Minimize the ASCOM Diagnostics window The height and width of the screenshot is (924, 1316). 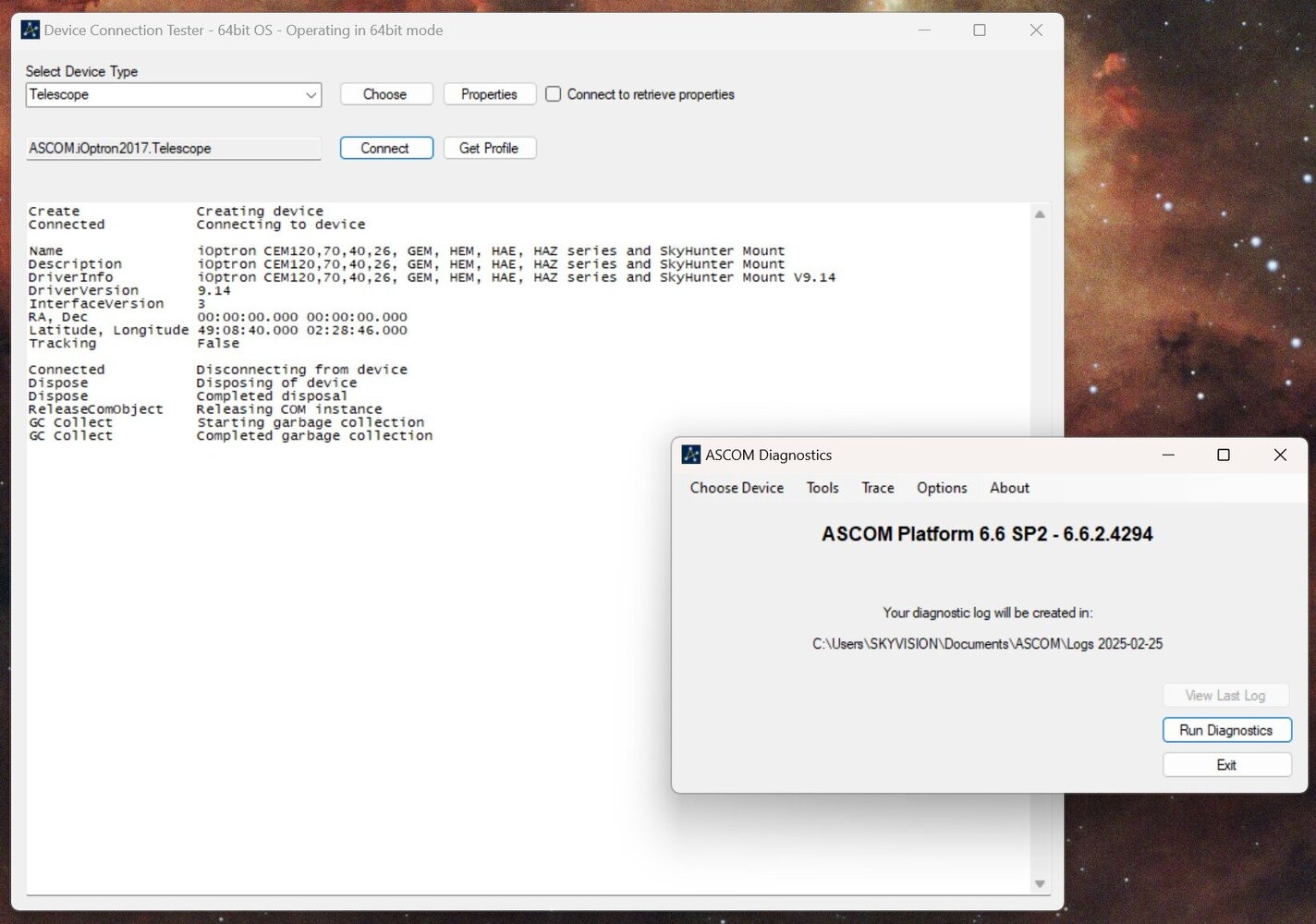[x=1168, y=455]
